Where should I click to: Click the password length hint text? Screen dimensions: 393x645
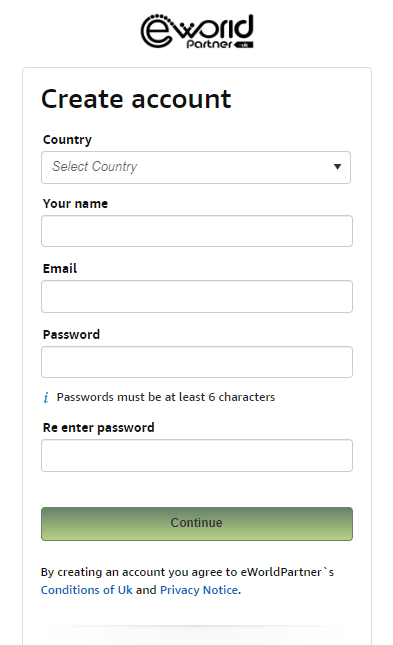click(x=166, y=397)
